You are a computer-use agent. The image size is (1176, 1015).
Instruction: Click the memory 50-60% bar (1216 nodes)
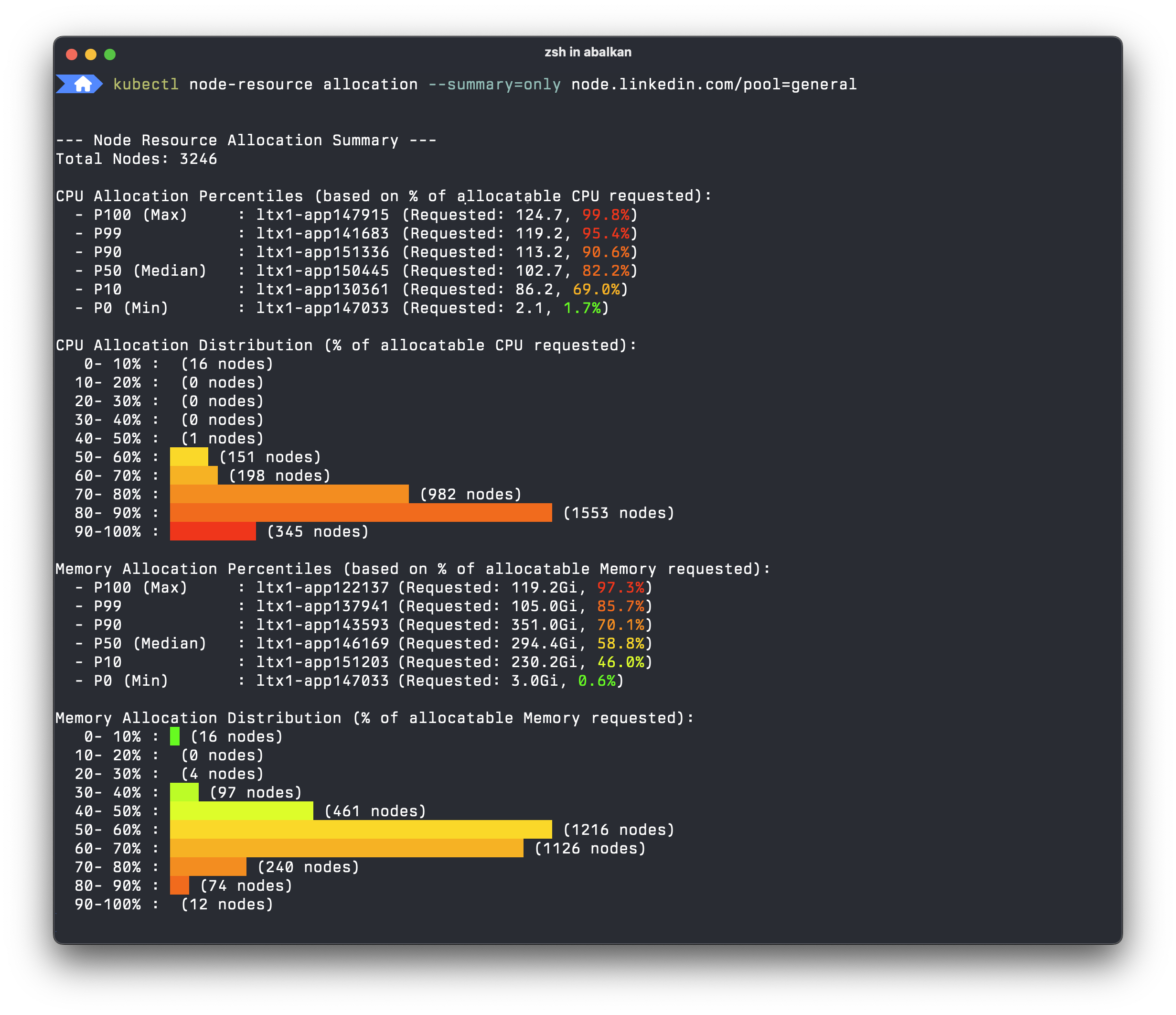coord(361,830)
